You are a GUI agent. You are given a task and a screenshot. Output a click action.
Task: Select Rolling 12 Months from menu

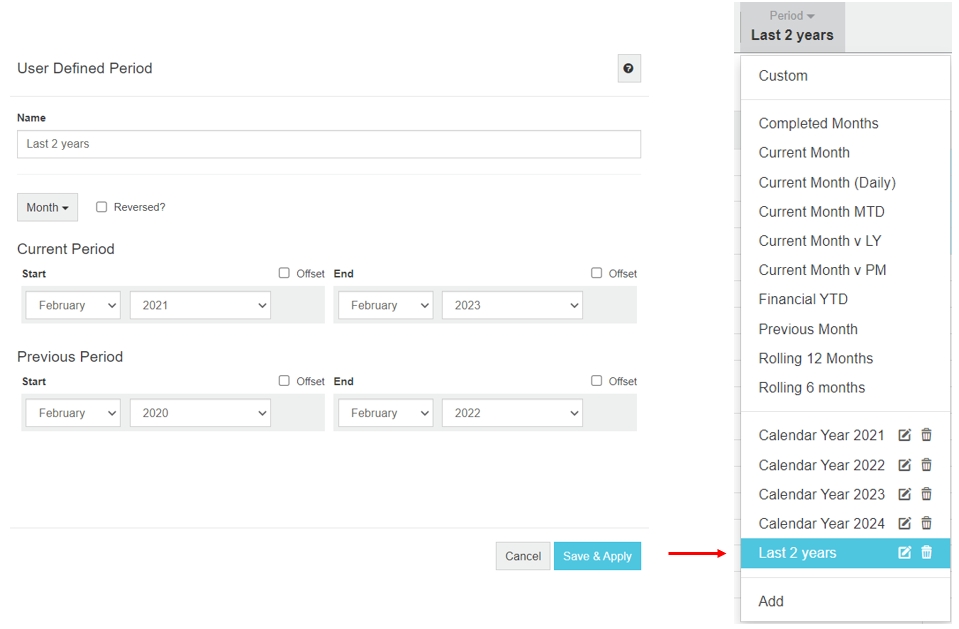[x=815, y=358]
